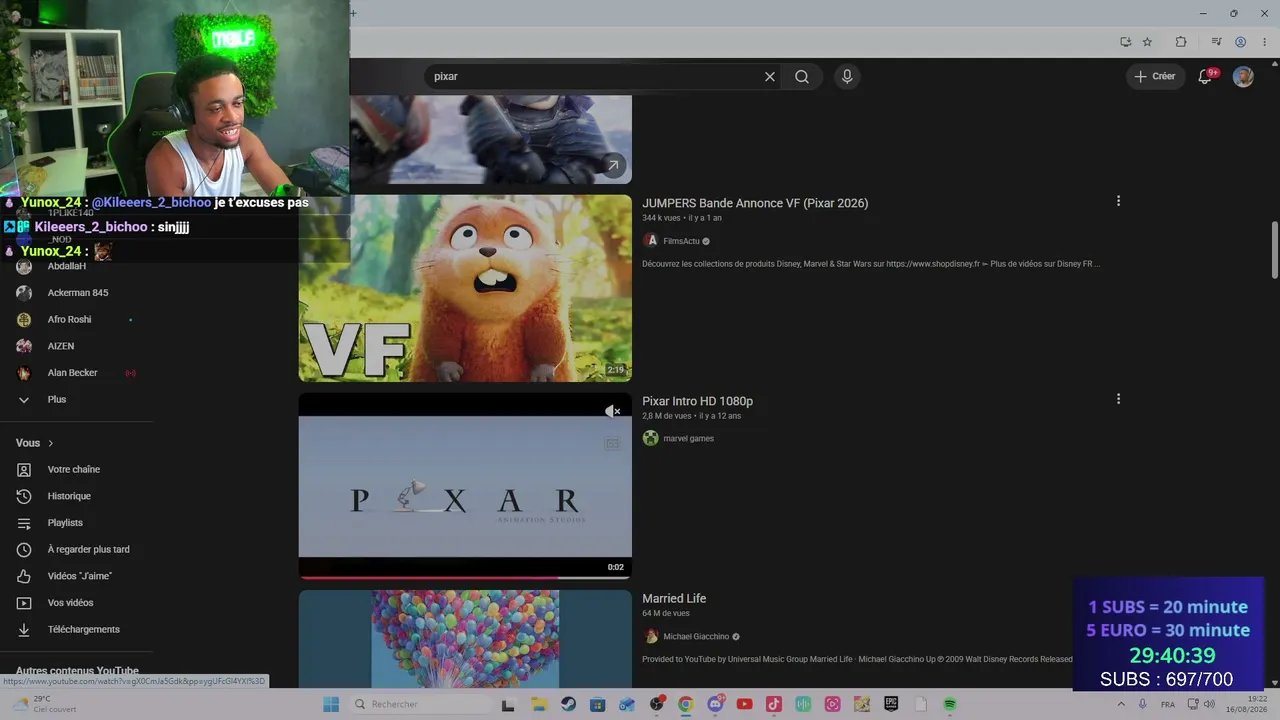Click the page's vertical scrollbar thumb
This screenshot has width=1280, height=720.
pyautogui.click(x=1274, y=250)
